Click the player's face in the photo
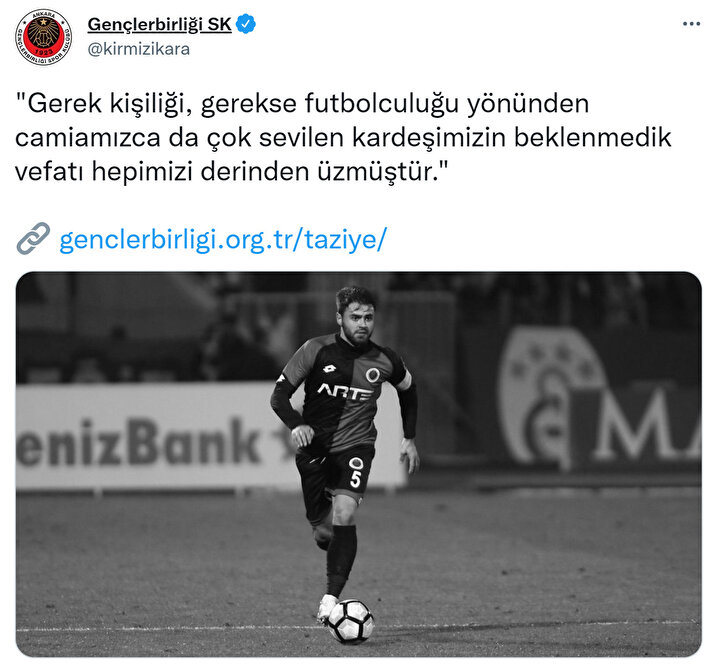 tap(356, 321)
